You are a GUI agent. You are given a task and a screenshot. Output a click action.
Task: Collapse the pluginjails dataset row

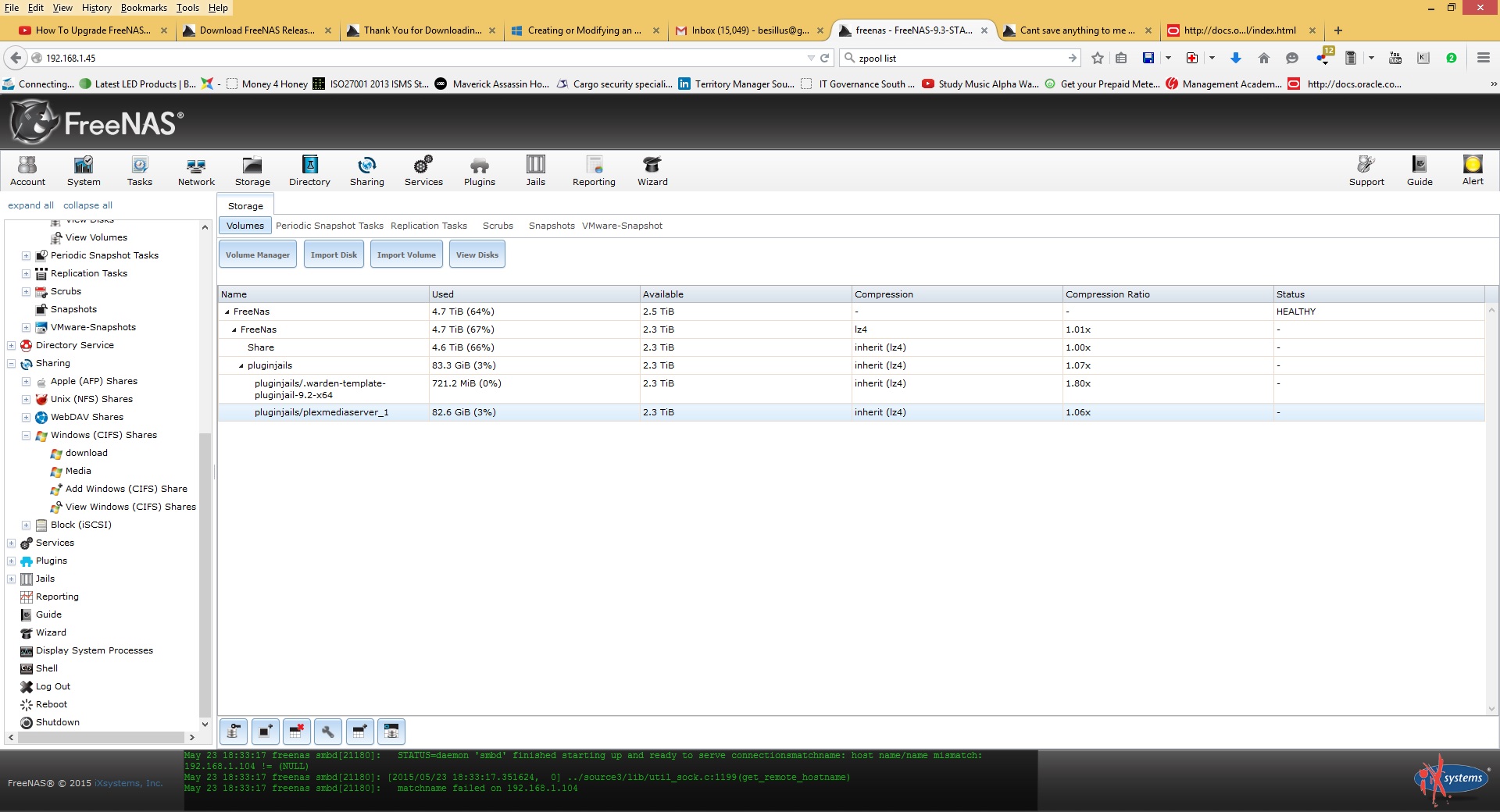pyautogui.click(x=241, y=366)
